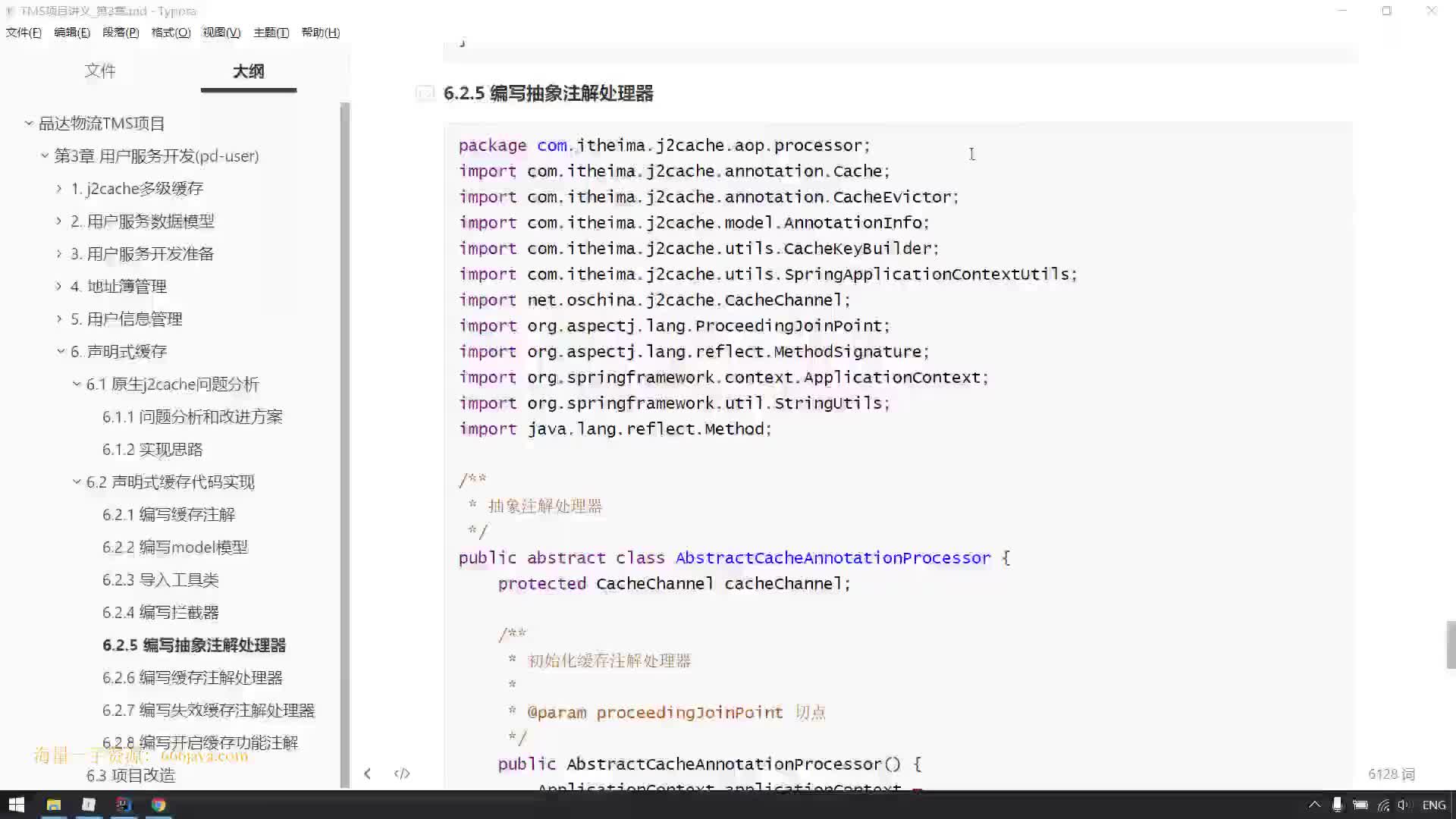Toggle source code mode icon
The image size is (1456, 819).
[x=402, y=773]
